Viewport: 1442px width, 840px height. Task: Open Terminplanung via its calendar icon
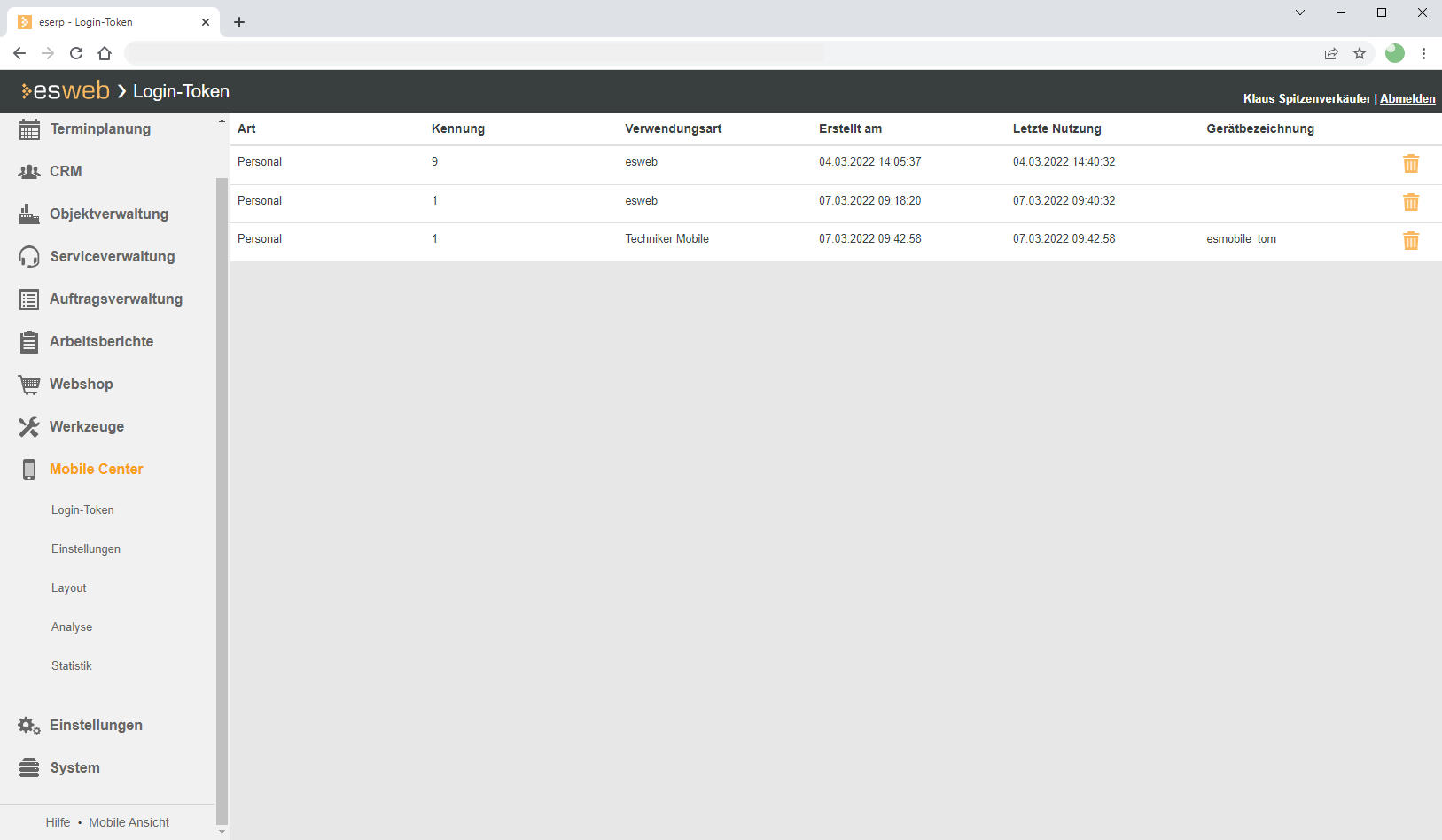(x=29, y=129)
